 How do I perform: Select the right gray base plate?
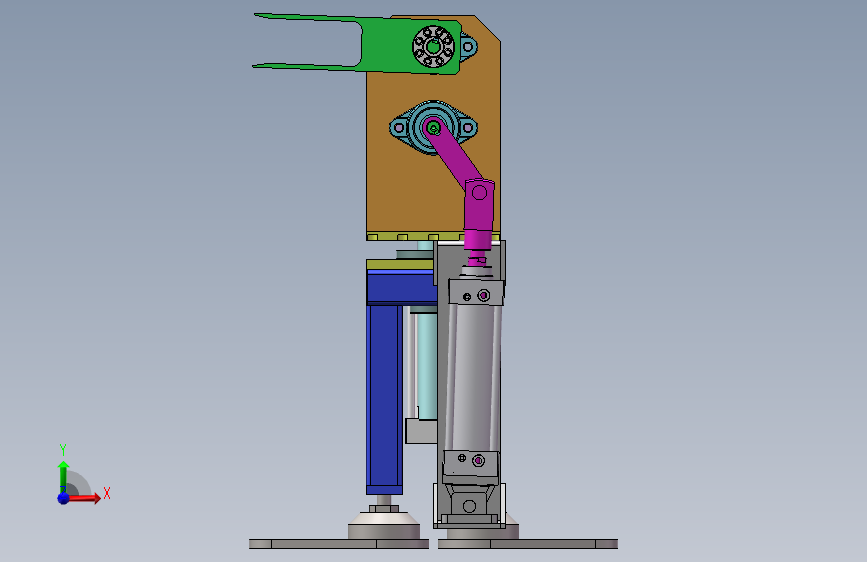[x=527, y=544]
